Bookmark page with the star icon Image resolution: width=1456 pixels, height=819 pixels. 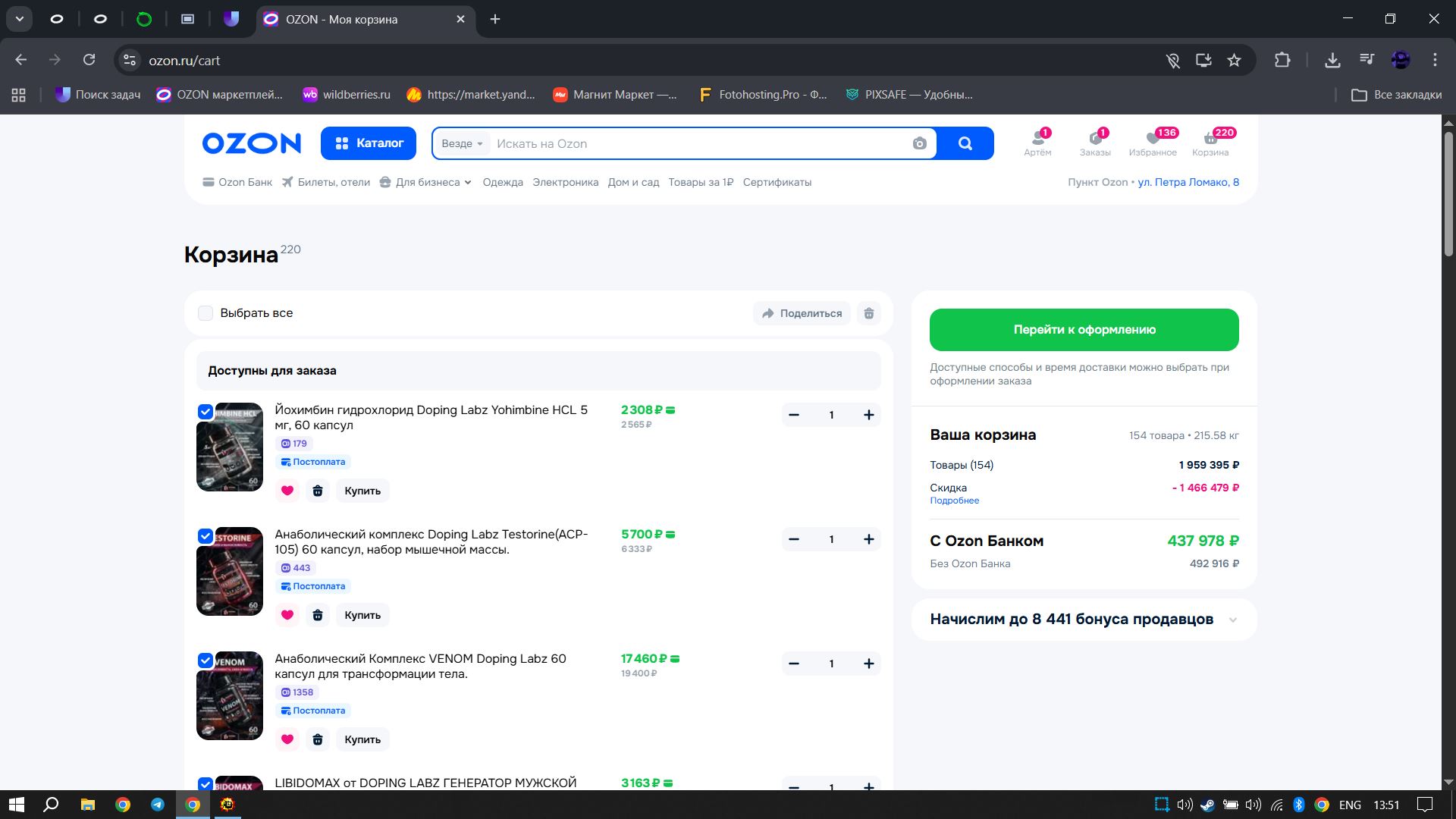tap(1234, 60)
